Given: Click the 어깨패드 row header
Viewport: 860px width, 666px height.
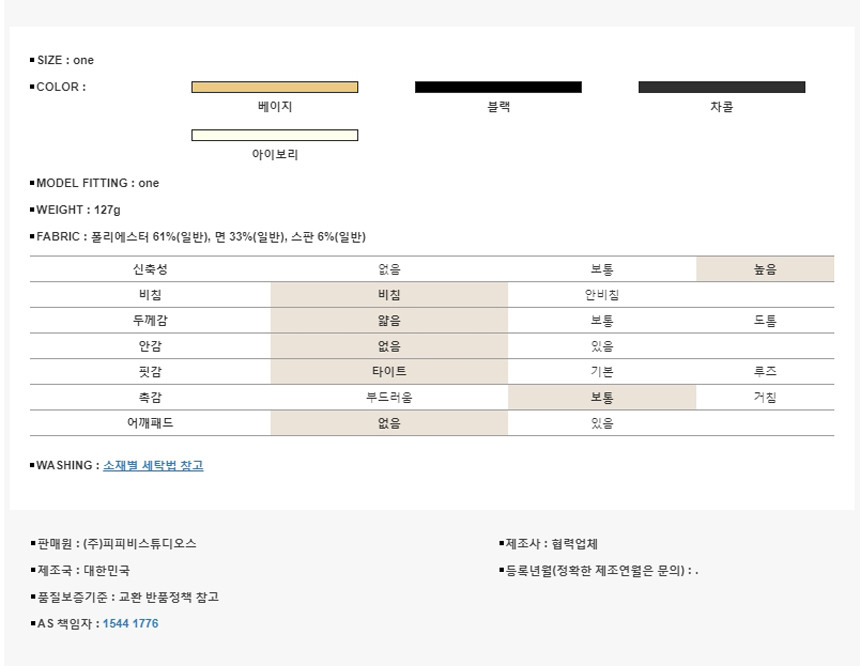Looking at the screenshot, I should tap(150, 423).
